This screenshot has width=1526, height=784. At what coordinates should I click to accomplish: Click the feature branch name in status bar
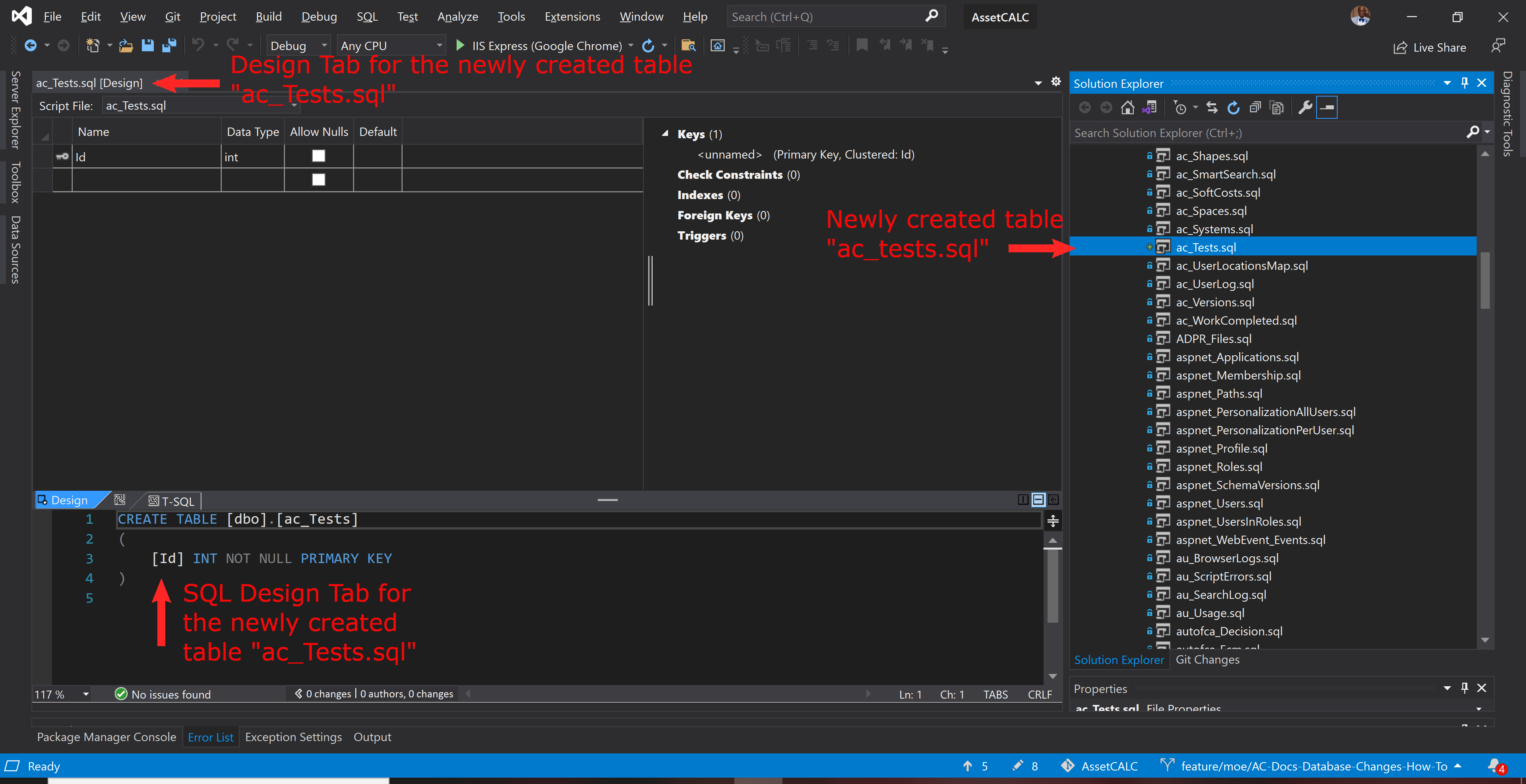[1313, 766]
